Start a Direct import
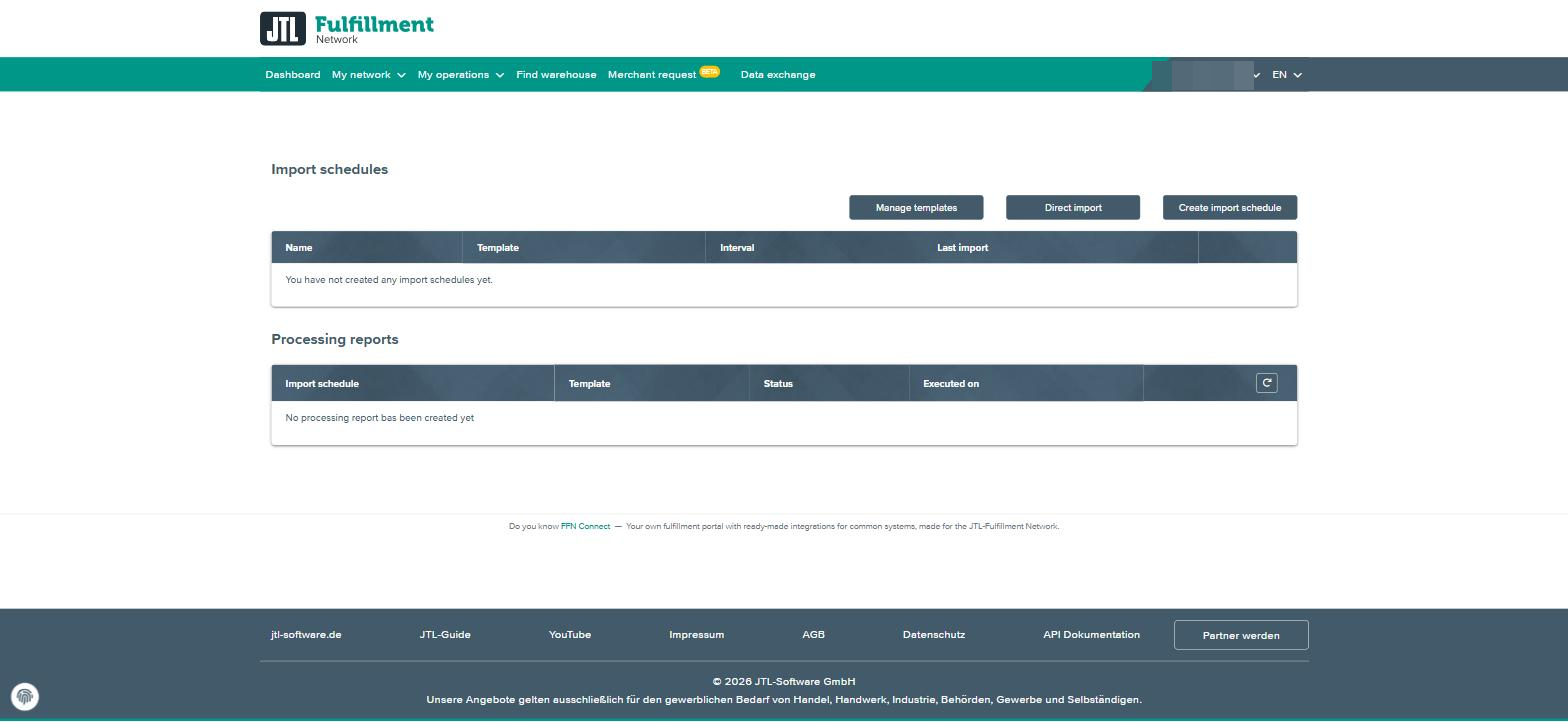The width and height of the screenshot is (1568, 722). 1073,207
